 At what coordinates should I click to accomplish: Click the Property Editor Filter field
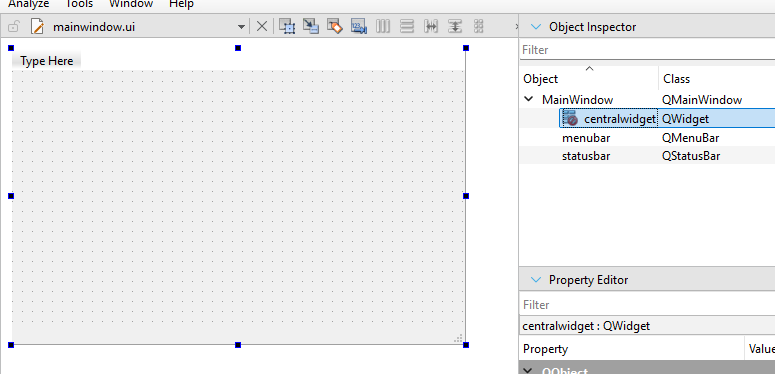point(647,305)
